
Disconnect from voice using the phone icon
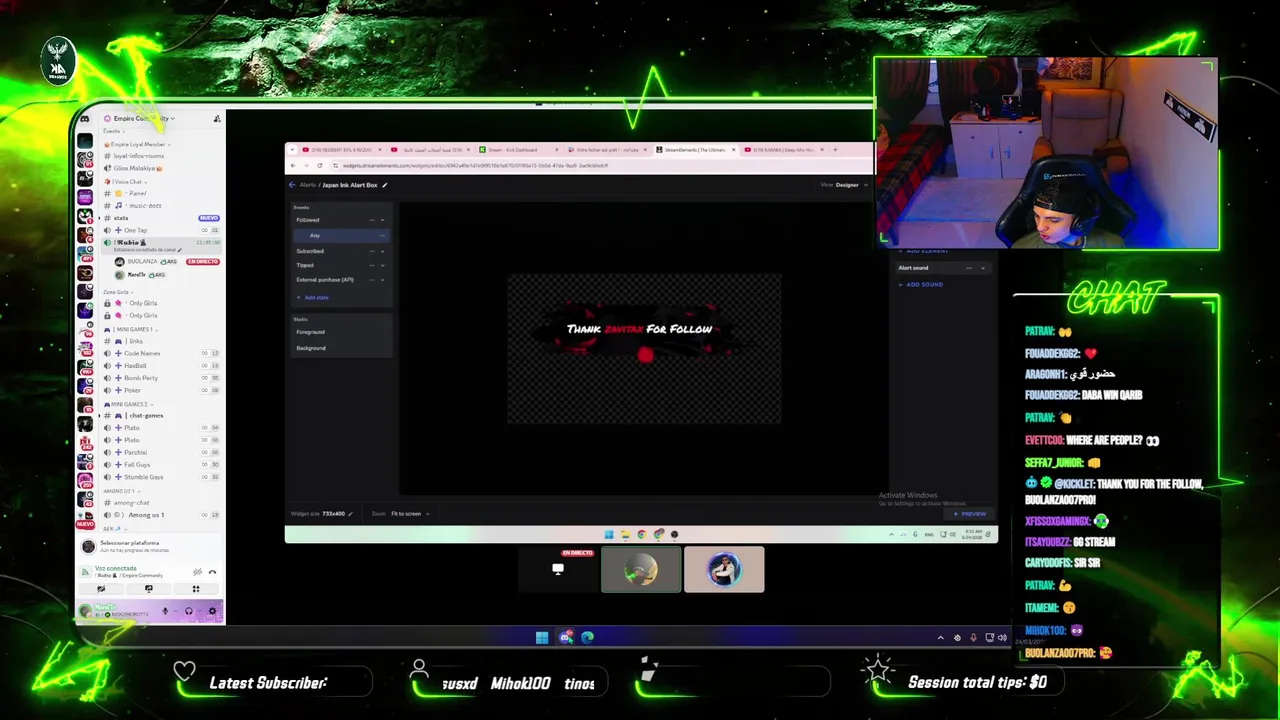coord(212,572)
